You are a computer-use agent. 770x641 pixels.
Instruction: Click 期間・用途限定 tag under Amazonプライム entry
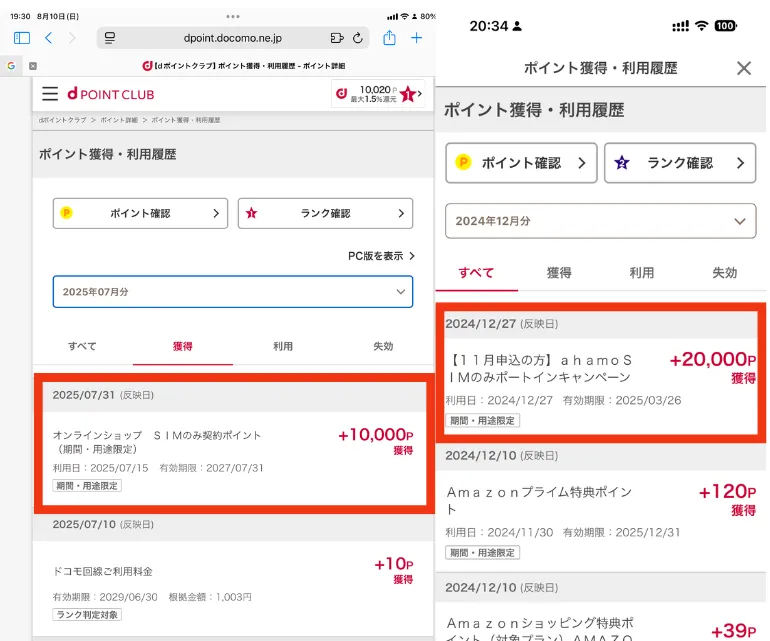click(x=482, y=553)
